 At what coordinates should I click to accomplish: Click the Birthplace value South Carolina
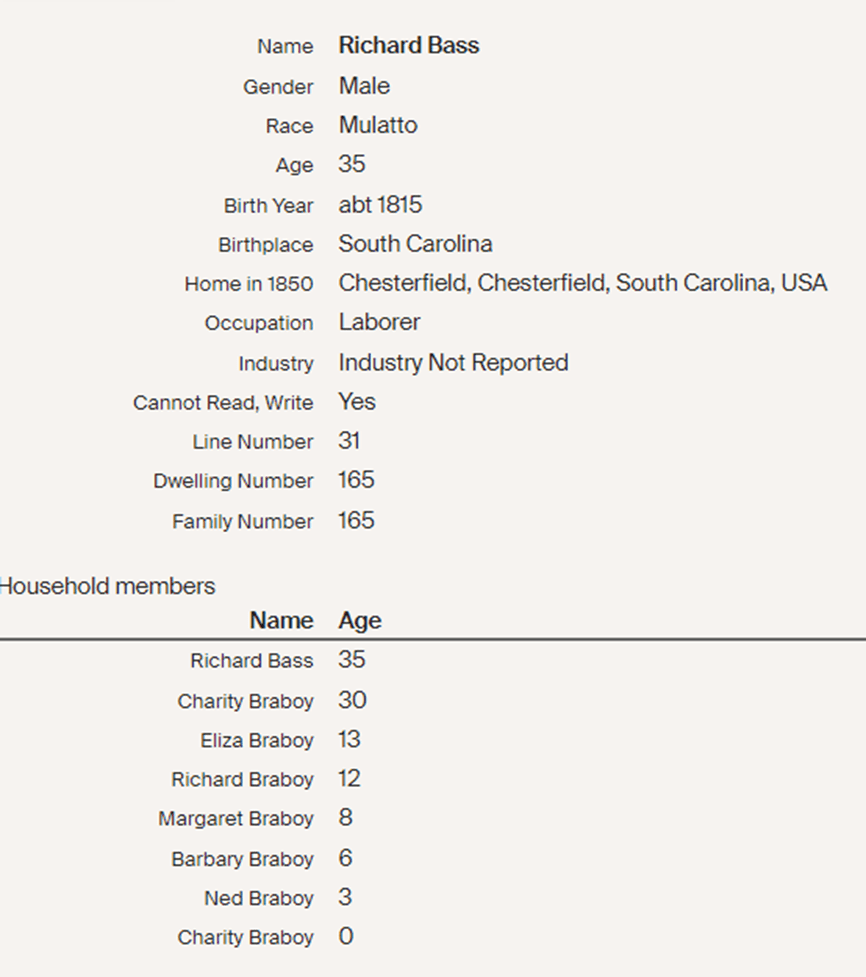[415, 244]
